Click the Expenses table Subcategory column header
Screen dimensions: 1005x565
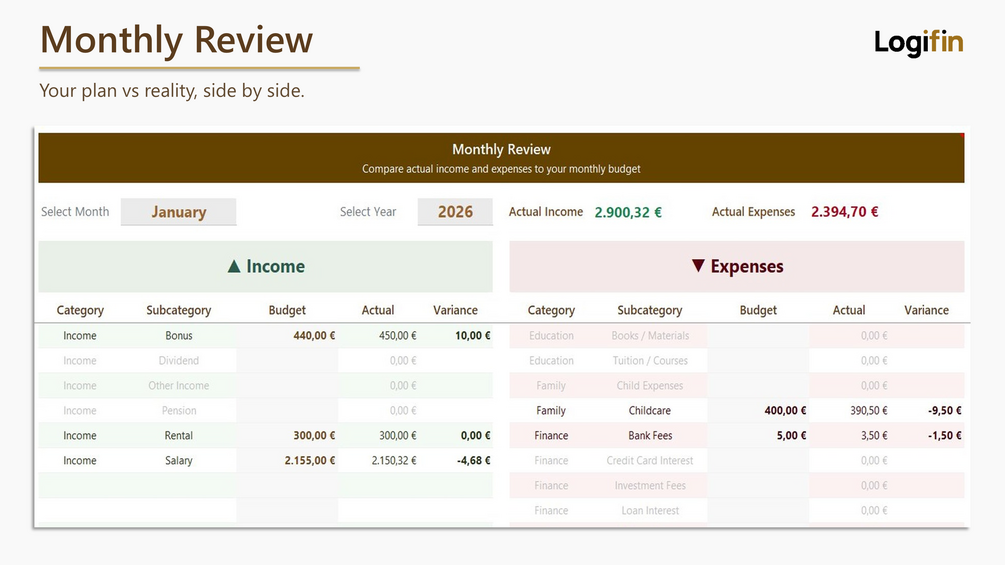click(x=650, y=310)
